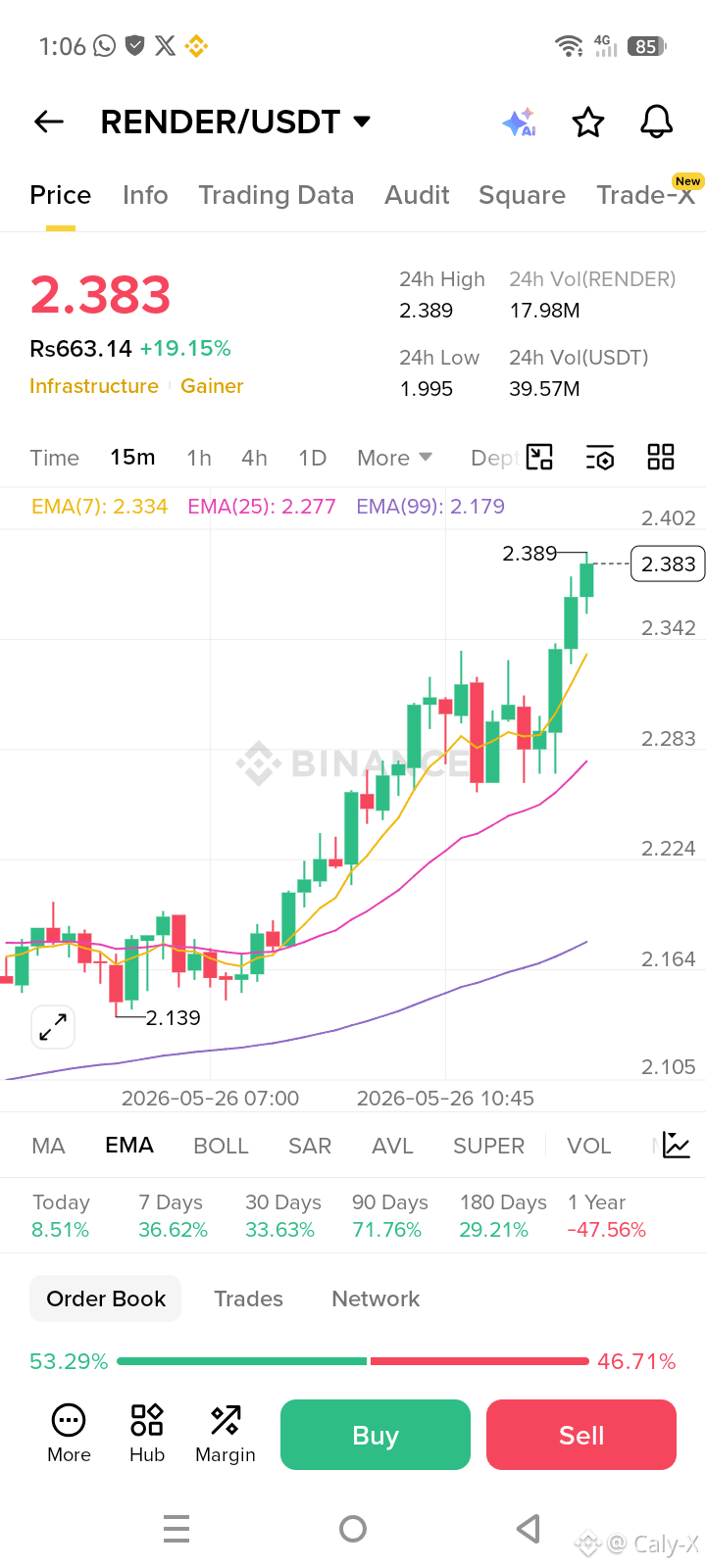Image resolution: width=706 pixels, height=1568 pixels.
Task: Select the Time chart interval
Action: point(55,458)
